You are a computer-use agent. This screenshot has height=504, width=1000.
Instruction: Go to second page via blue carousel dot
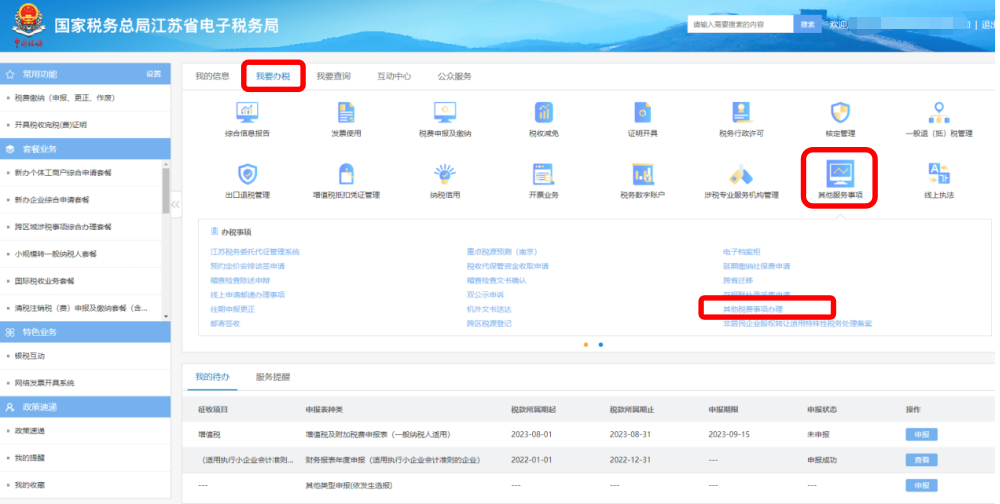[601, 345]
